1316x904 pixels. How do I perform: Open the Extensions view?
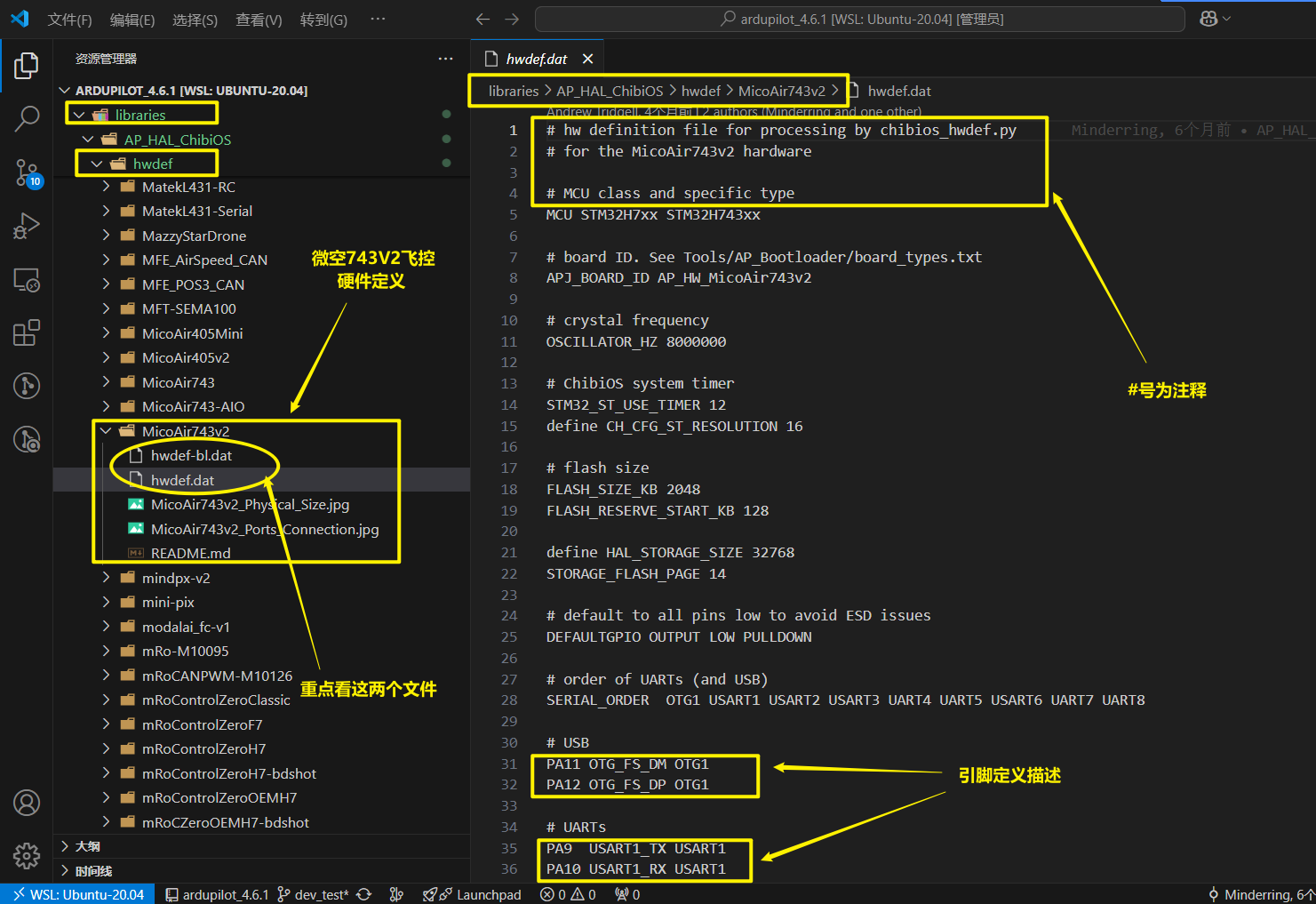[27, 333]
